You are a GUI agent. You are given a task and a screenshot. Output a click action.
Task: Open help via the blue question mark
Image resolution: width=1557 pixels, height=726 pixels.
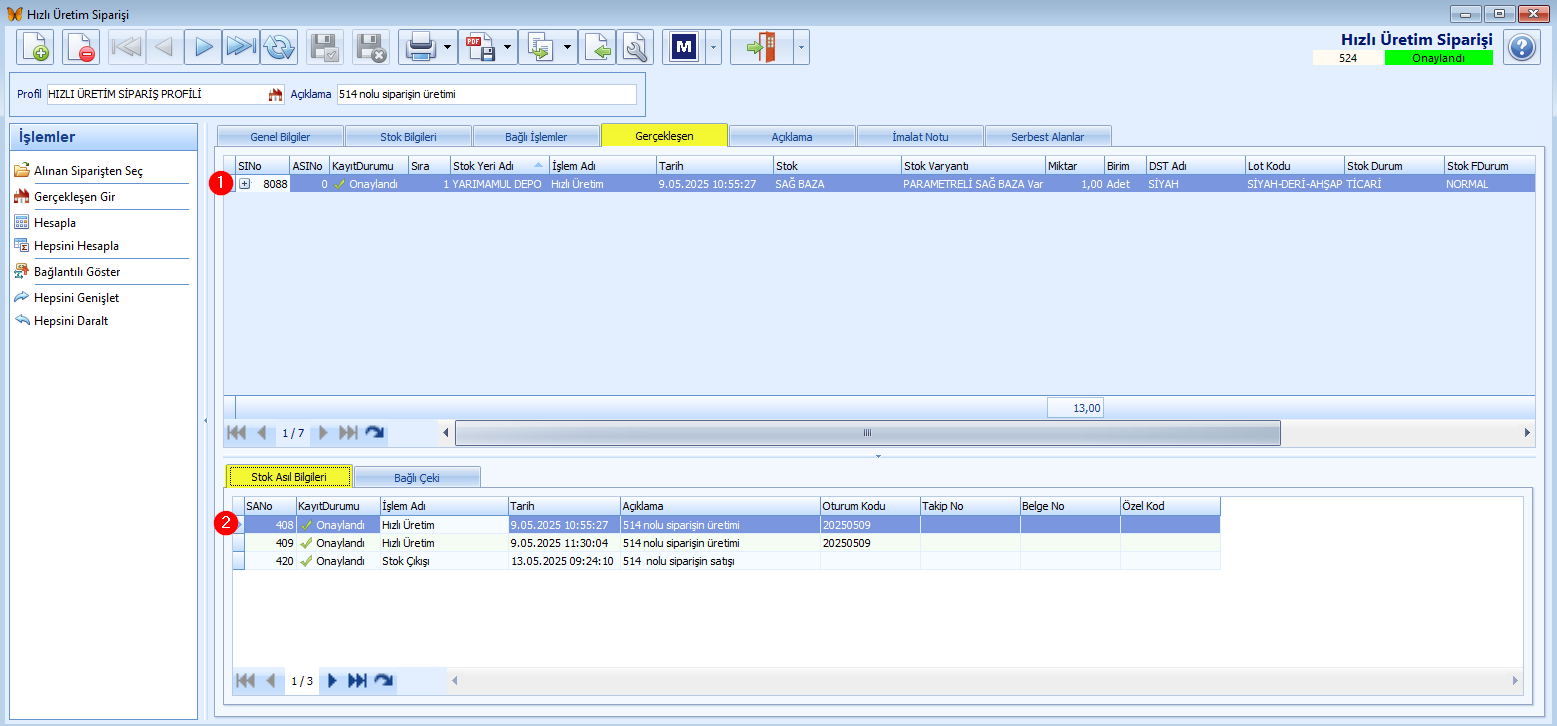click(x=1521, y=47)
